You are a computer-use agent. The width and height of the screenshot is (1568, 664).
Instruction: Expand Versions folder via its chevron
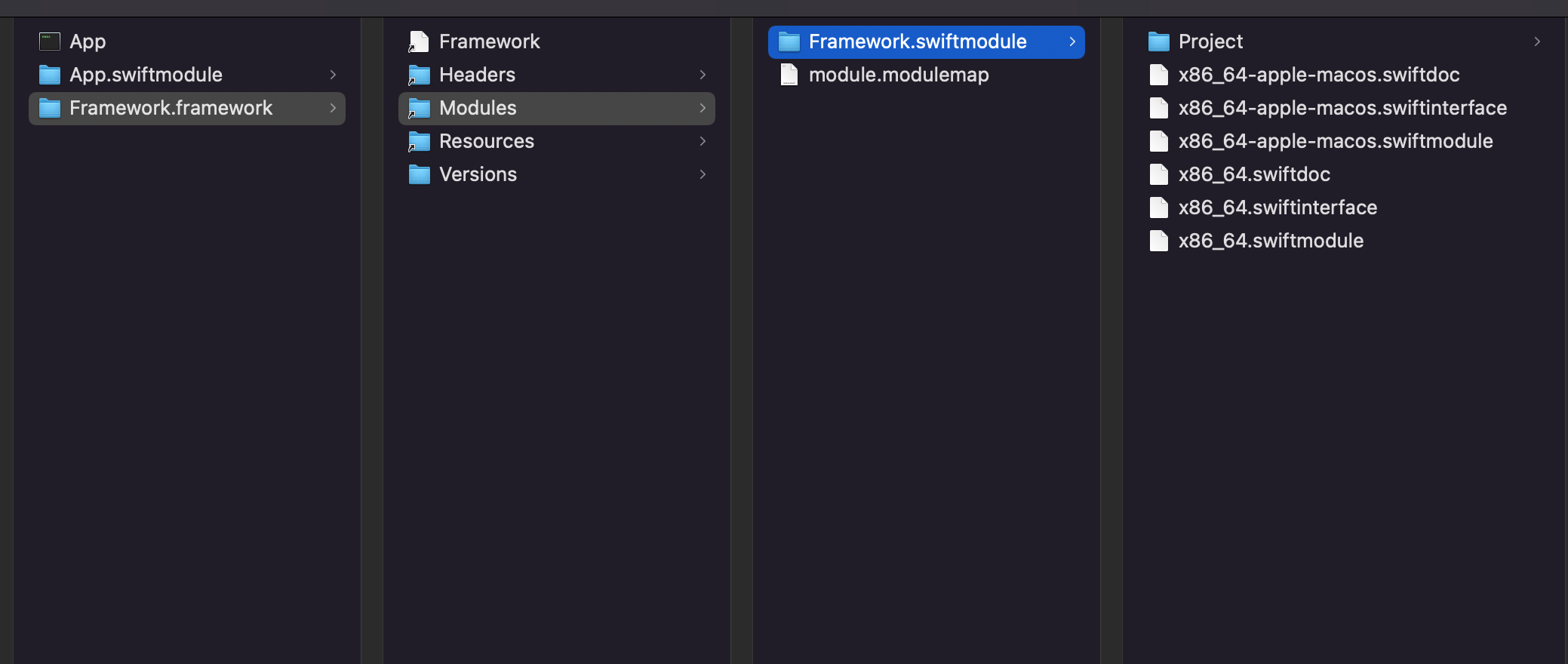pyautogui.click(x=703, y=174)
